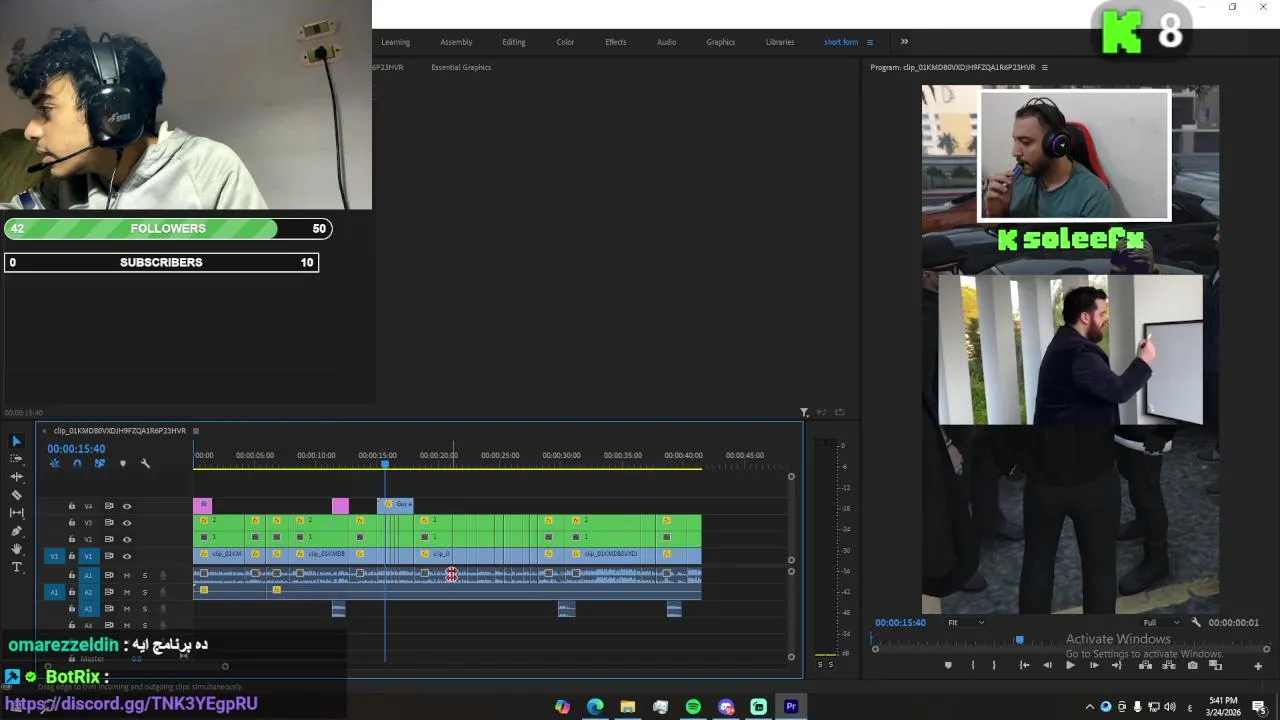This screenshot has width=1280, height=720.
Task: Select the Razor tool
Action: click(16, 495)
